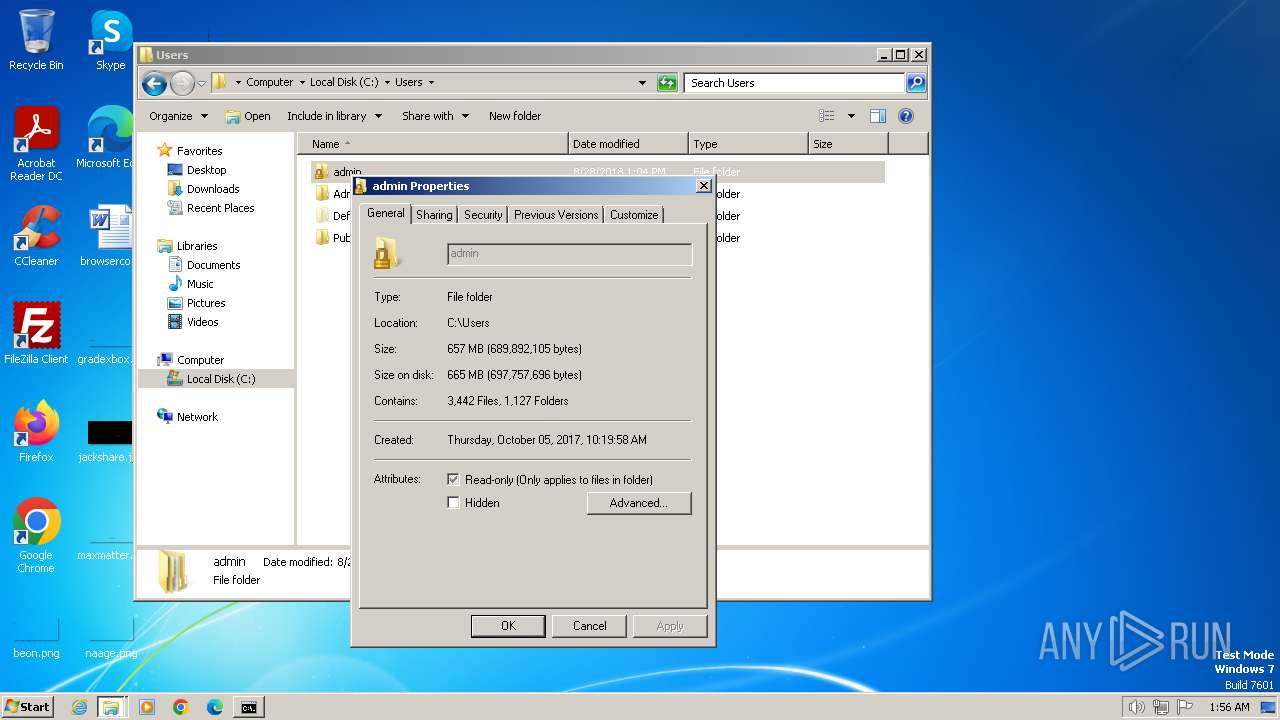1280x720 pixels.
Task: Click the Chrome taskbar icon
Action: tap(181, 707)
